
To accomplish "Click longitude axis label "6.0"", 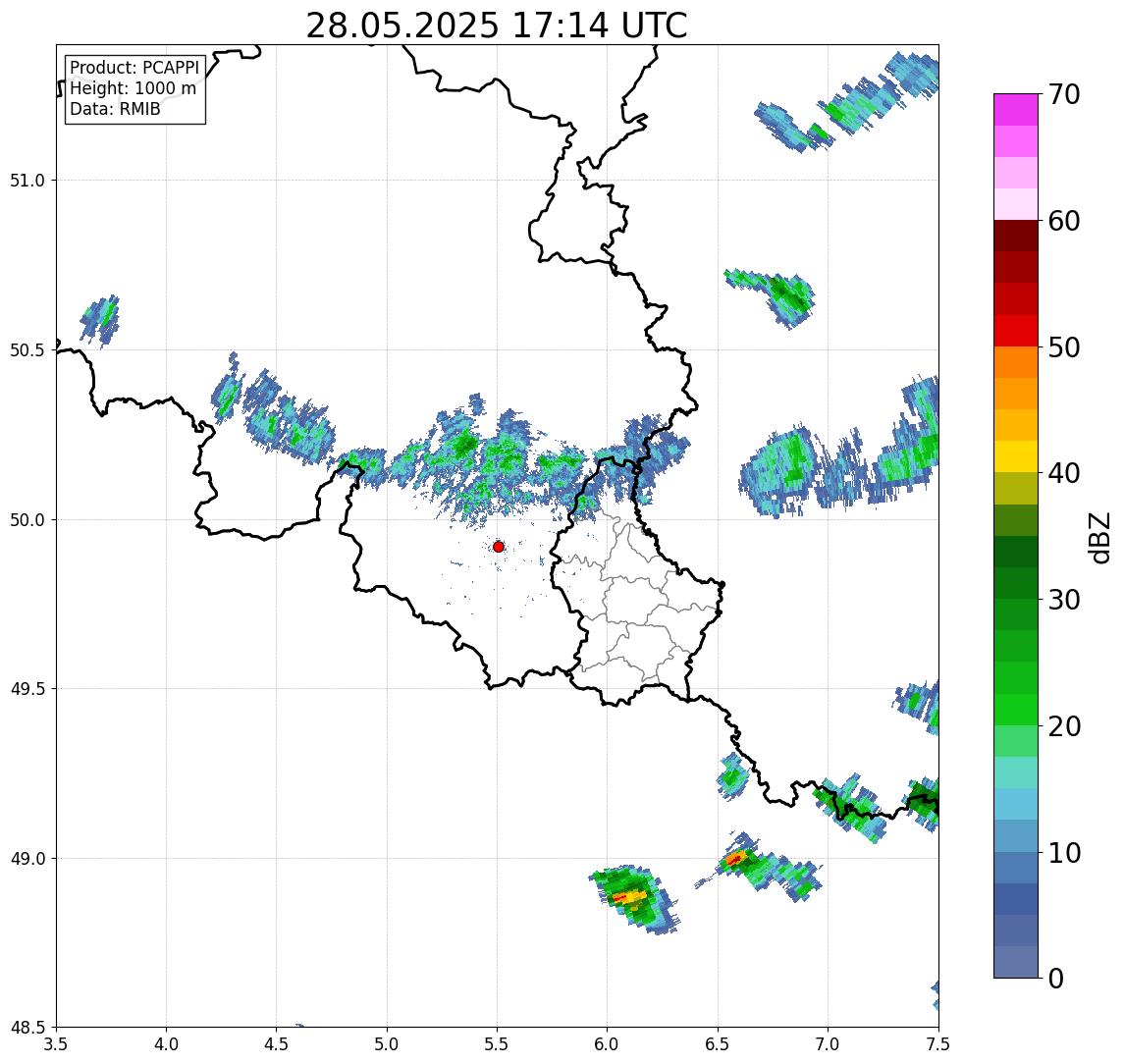I will pos(608,1043).
